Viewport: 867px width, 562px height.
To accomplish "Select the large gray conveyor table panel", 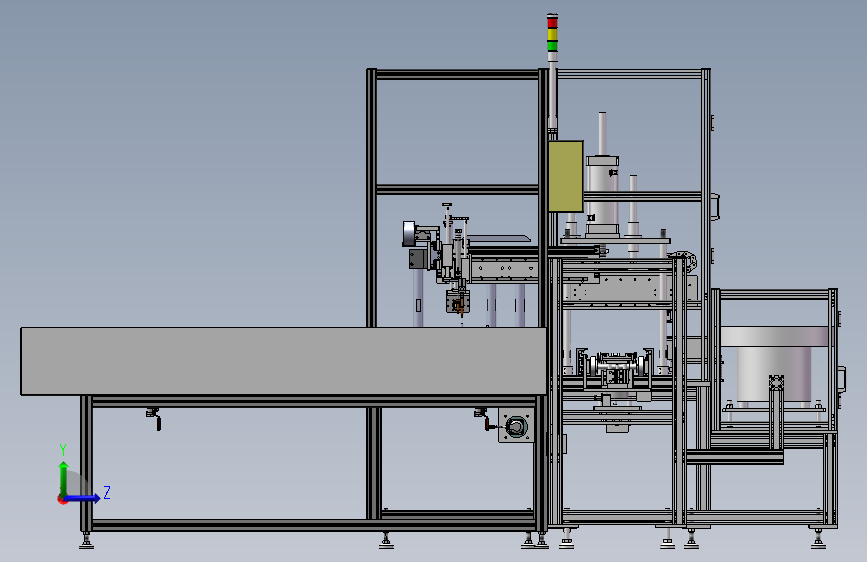I will 284,361.
